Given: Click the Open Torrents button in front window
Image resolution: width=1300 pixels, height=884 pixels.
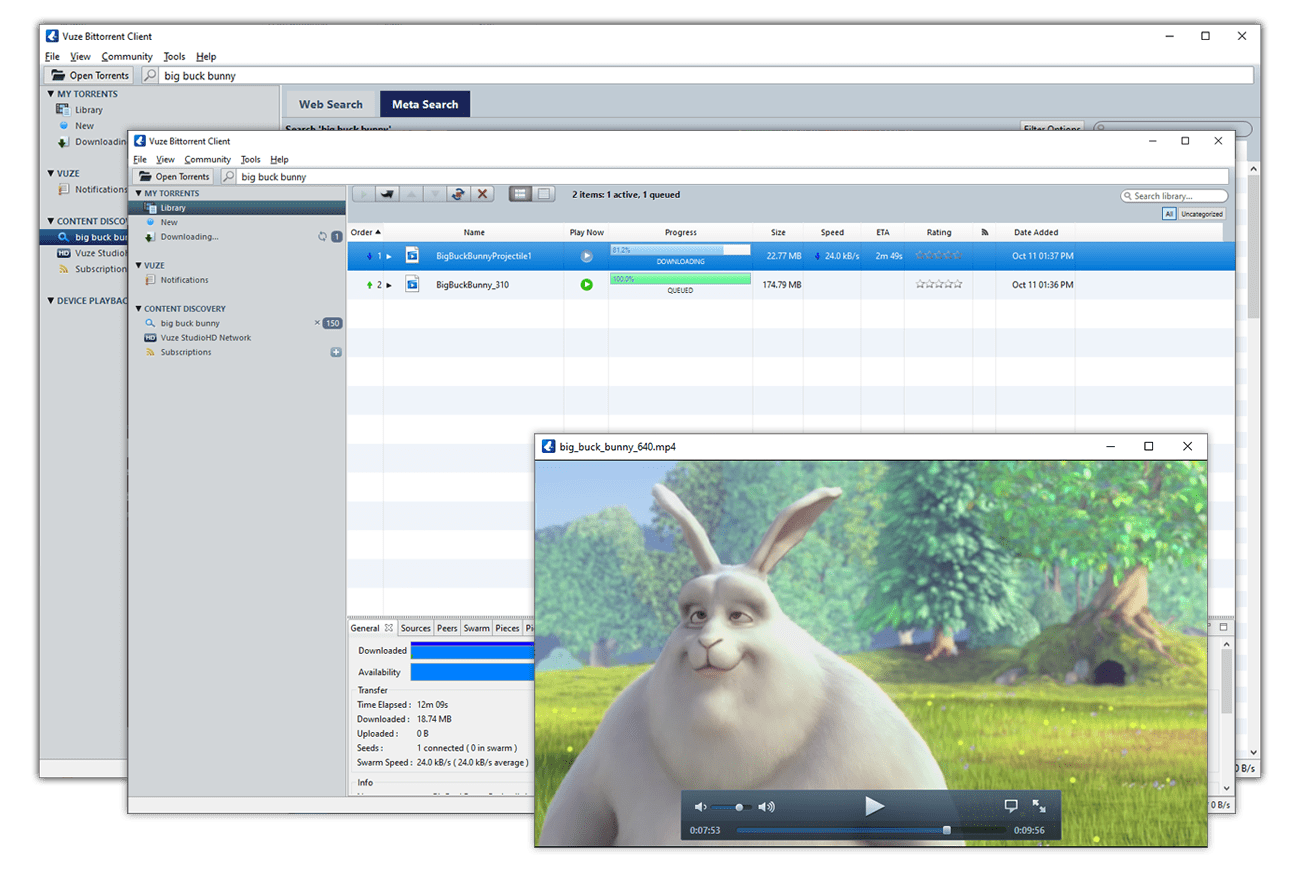Looking at the screenshot, I should [x=173, y=177].
